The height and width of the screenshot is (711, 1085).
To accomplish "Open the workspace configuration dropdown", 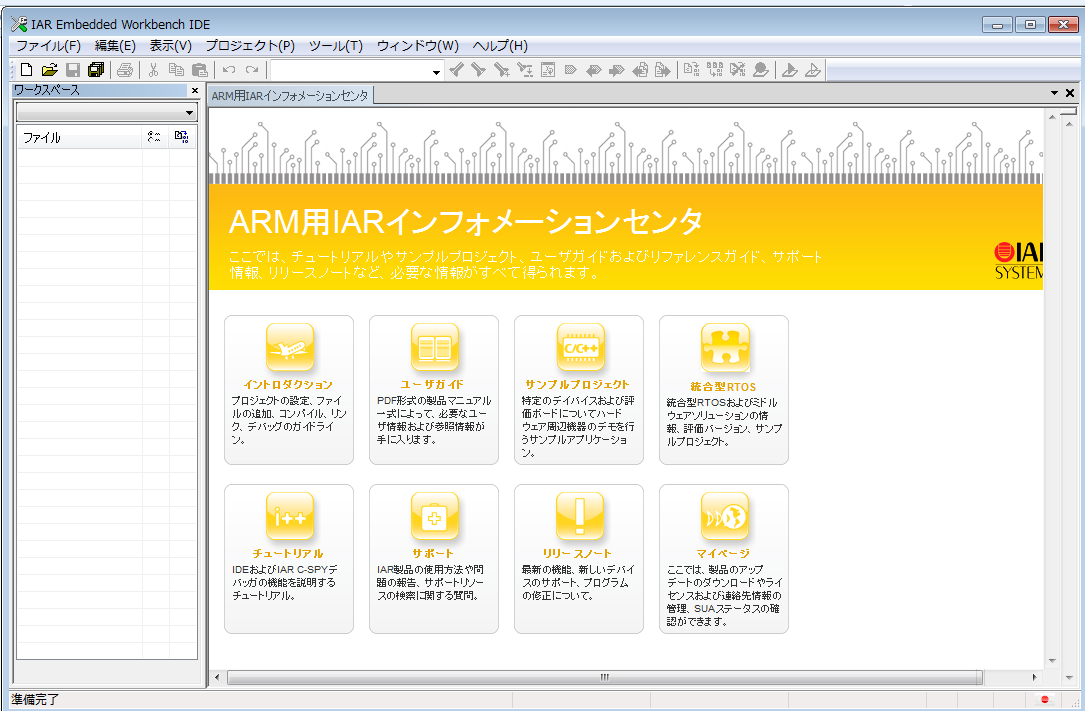I will coord(188,112).
